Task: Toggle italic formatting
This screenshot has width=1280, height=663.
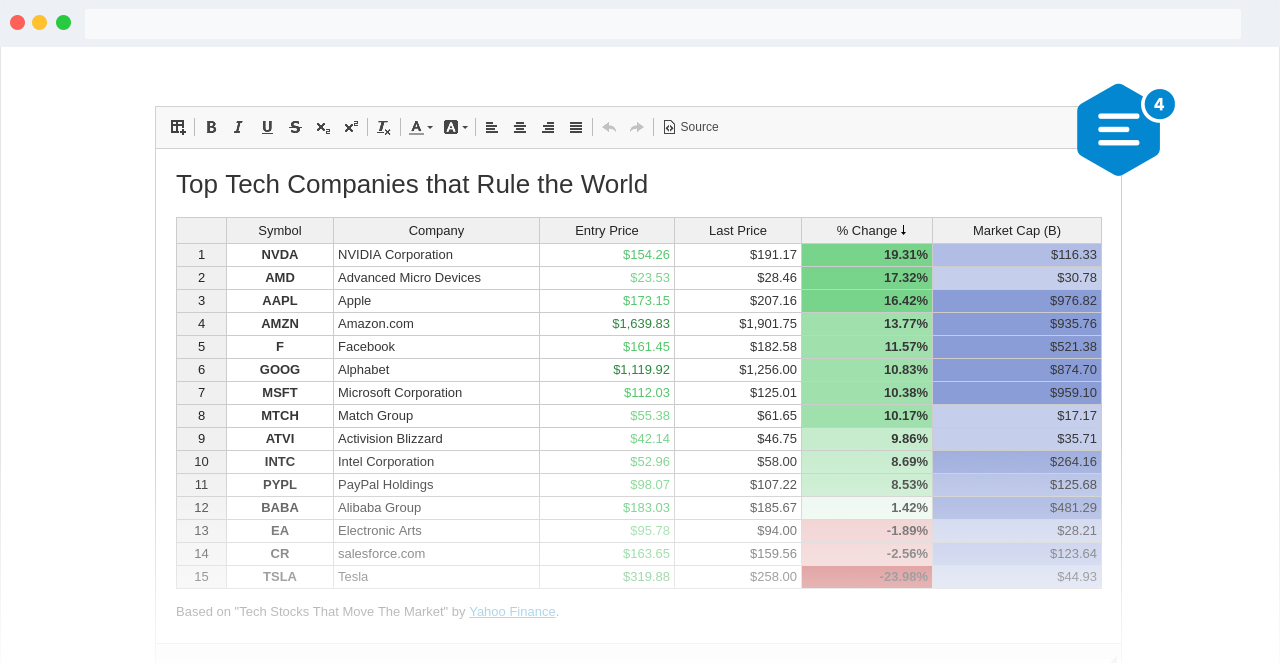Action: tap(238, 127)
